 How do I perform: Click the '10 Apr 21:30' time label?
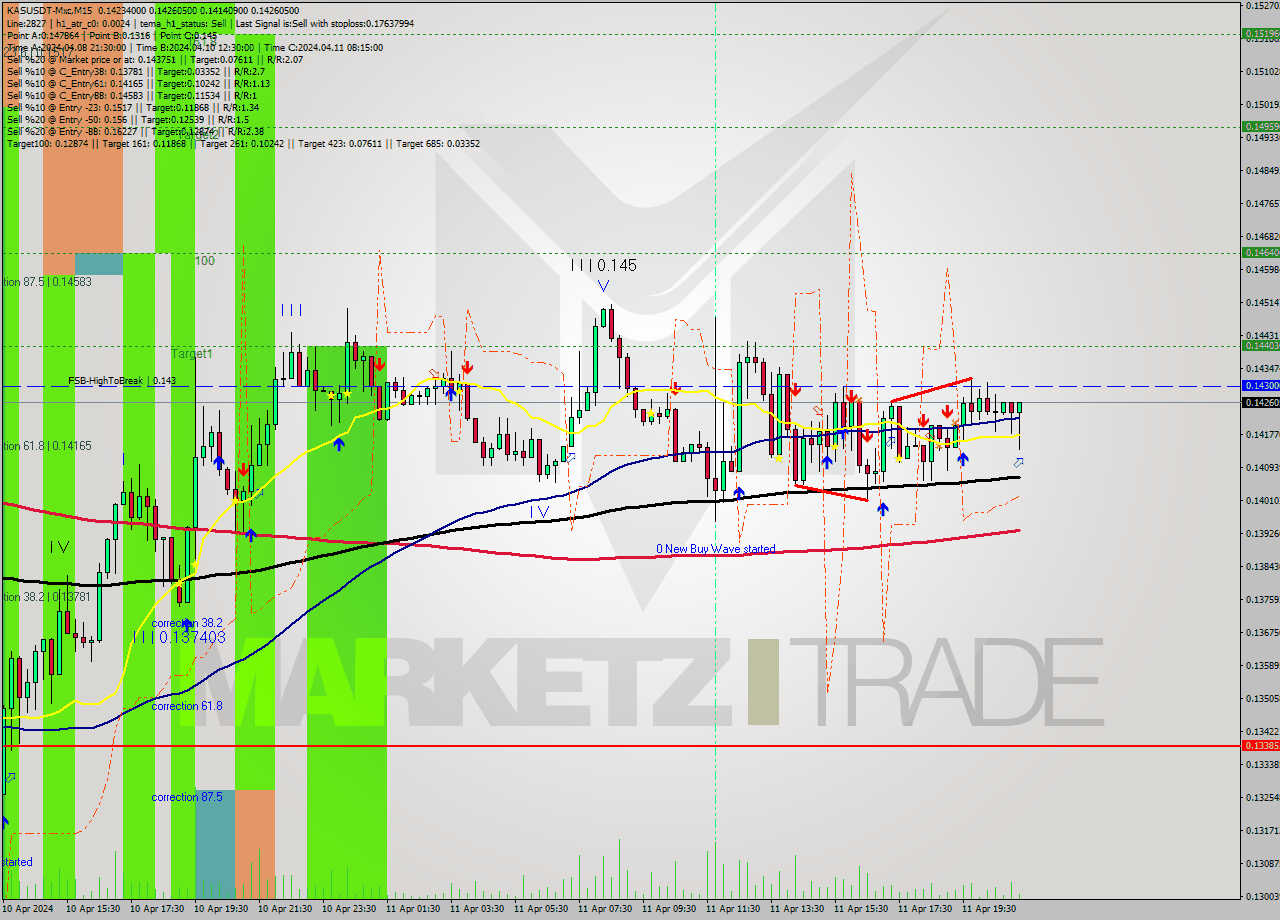[x=284, y=909]
